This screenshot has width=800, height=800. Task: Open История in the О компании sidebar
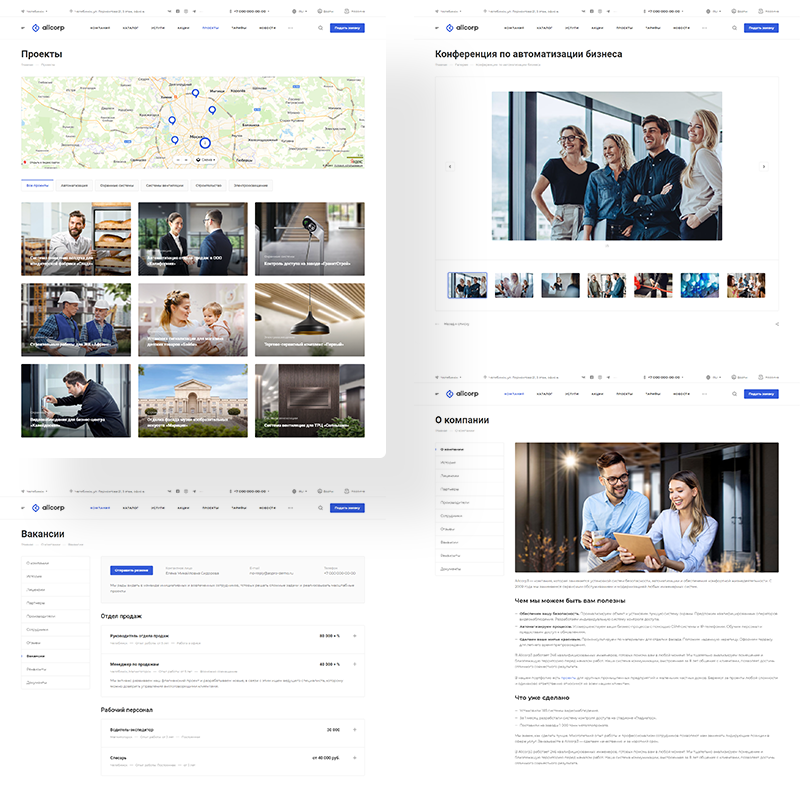click(449, 463)
